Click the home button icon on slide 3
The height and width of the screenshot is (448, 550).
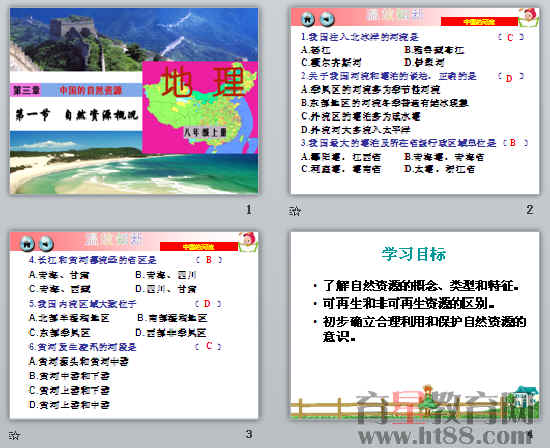27,243
